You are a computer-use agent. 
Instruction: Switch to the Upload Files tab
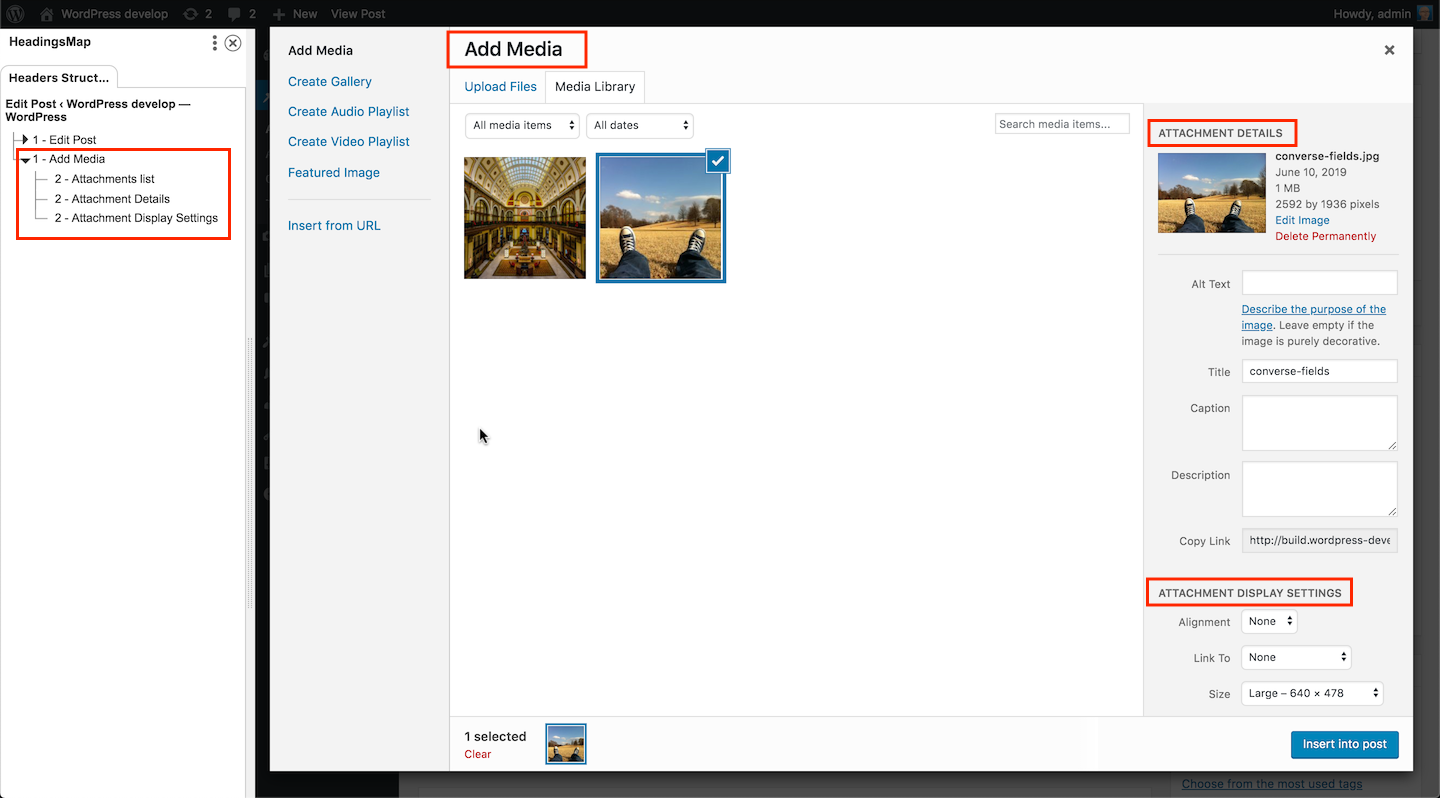501,87
